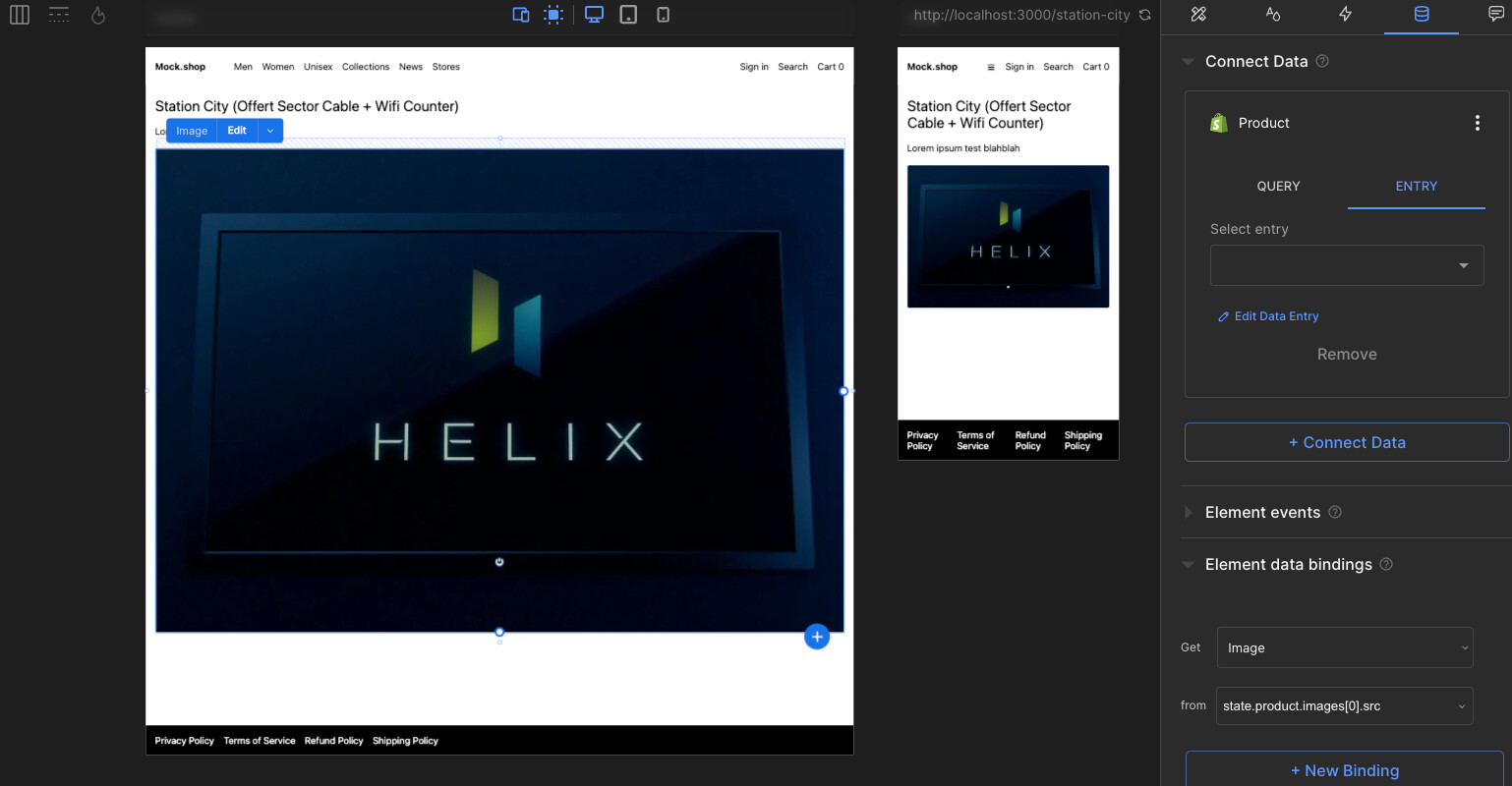Click Collections in the desktop preview nav
The width and height of the screenshot is (1512, 786).
coord(366,67)
